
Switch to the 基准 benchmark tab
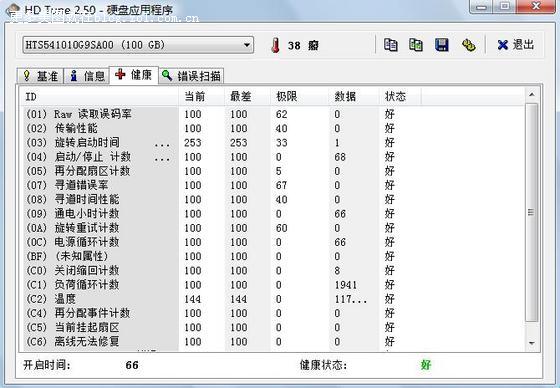click(x=40, y=76)
